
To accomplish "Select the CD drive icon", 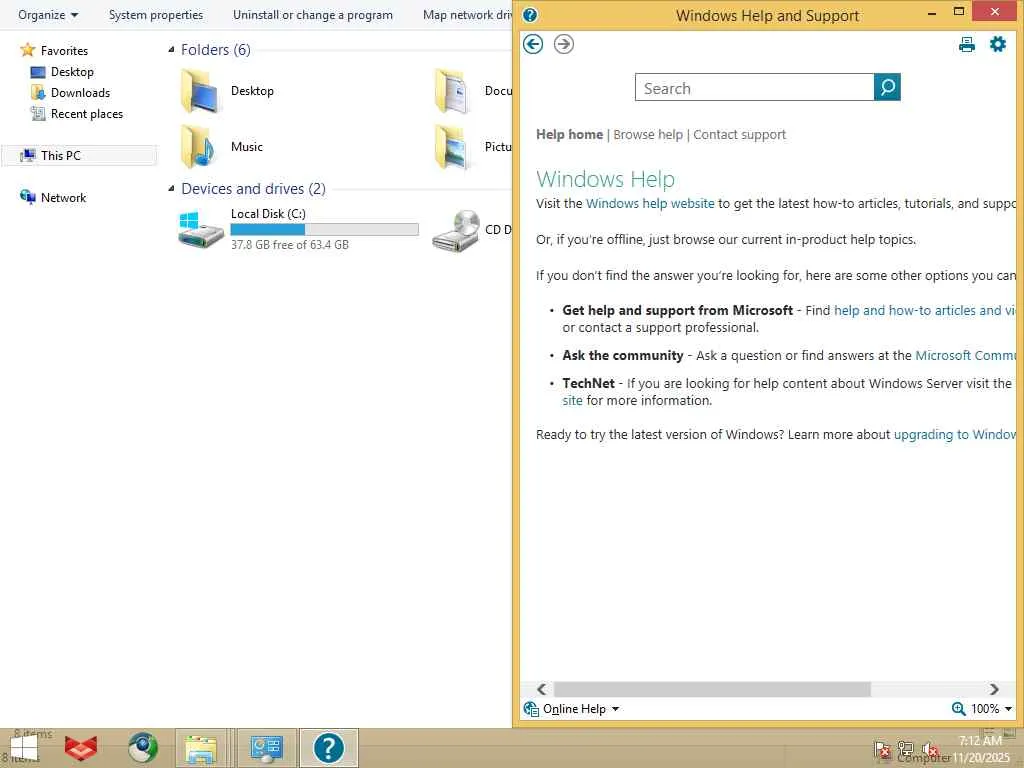I will pyautogui.click(x=456, y=230).
